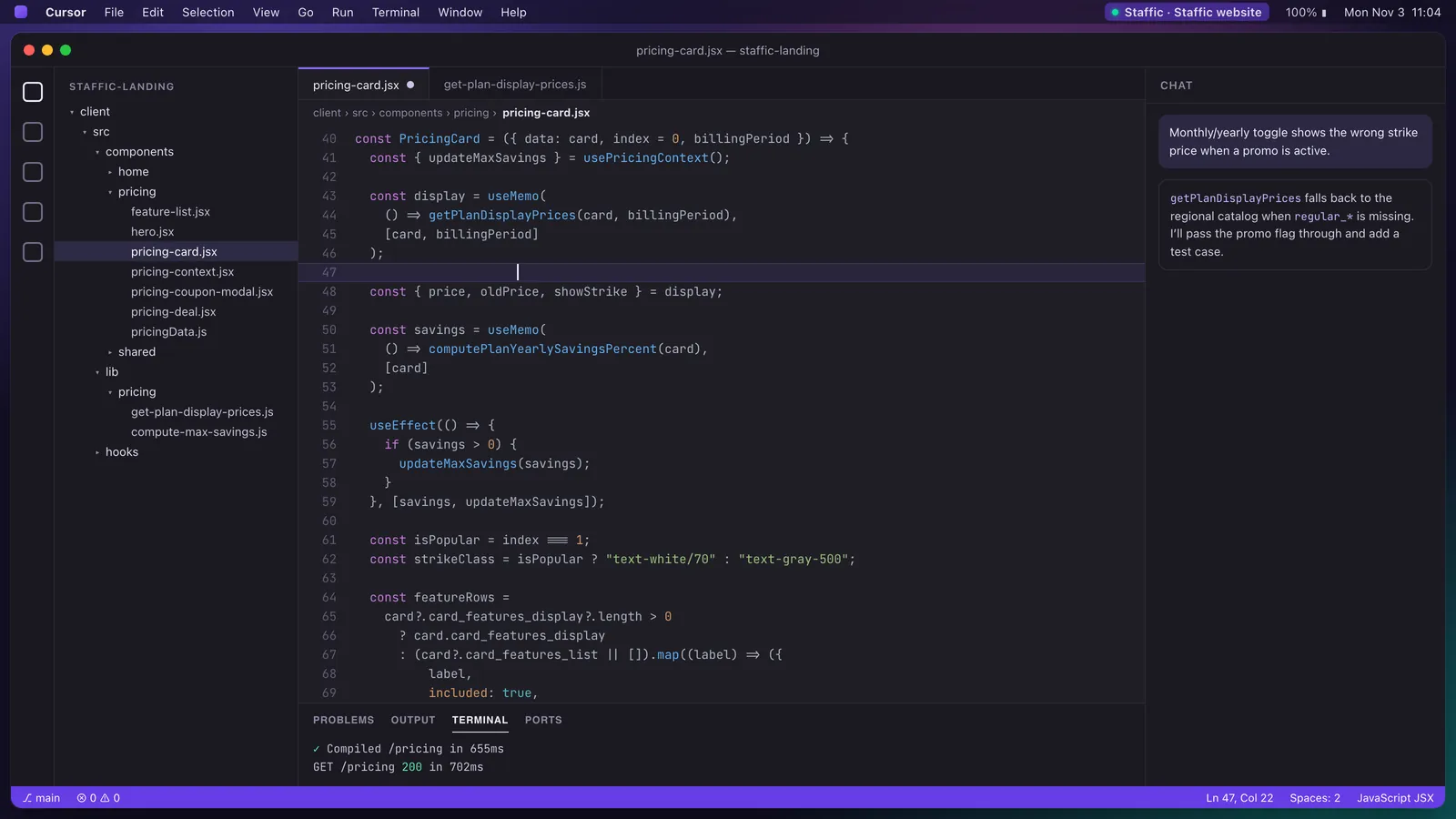This screenshot has height=819, width=1456.
Task: Open the Edit menu
Action: 153,13
